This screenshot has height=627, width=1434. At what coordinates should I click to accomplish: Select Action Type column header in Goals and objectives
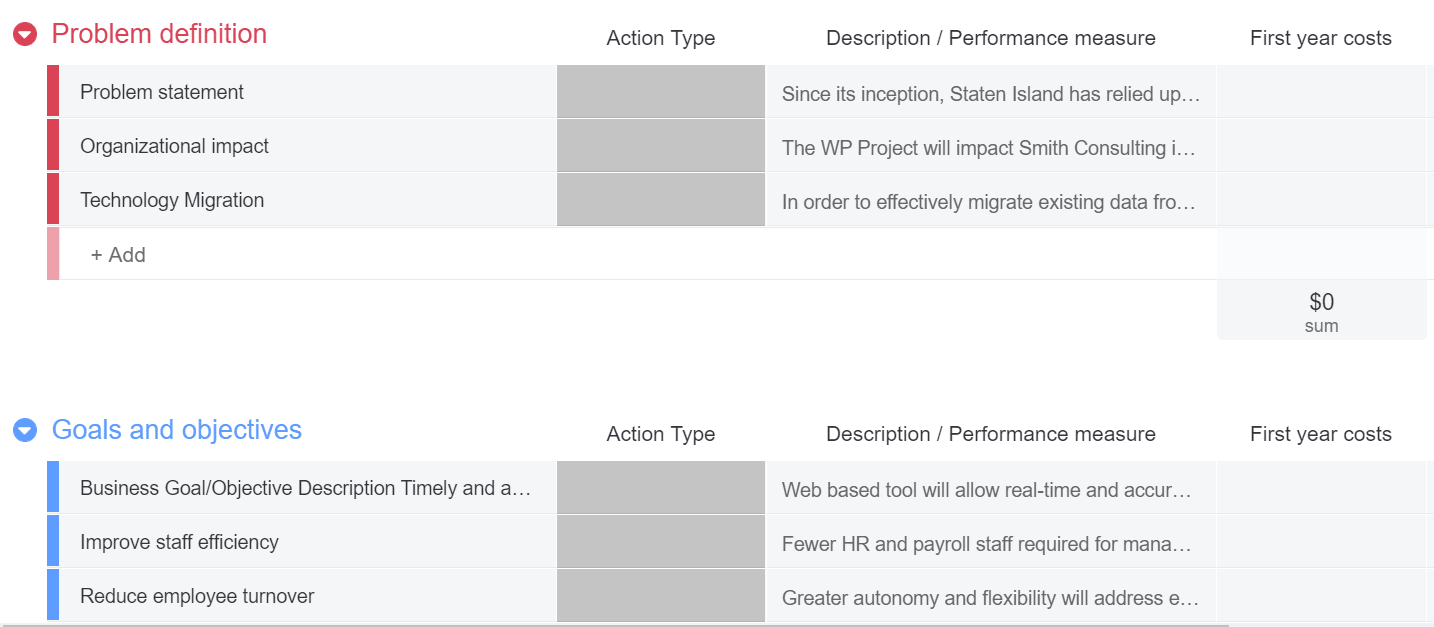click(x=661, y=434)
